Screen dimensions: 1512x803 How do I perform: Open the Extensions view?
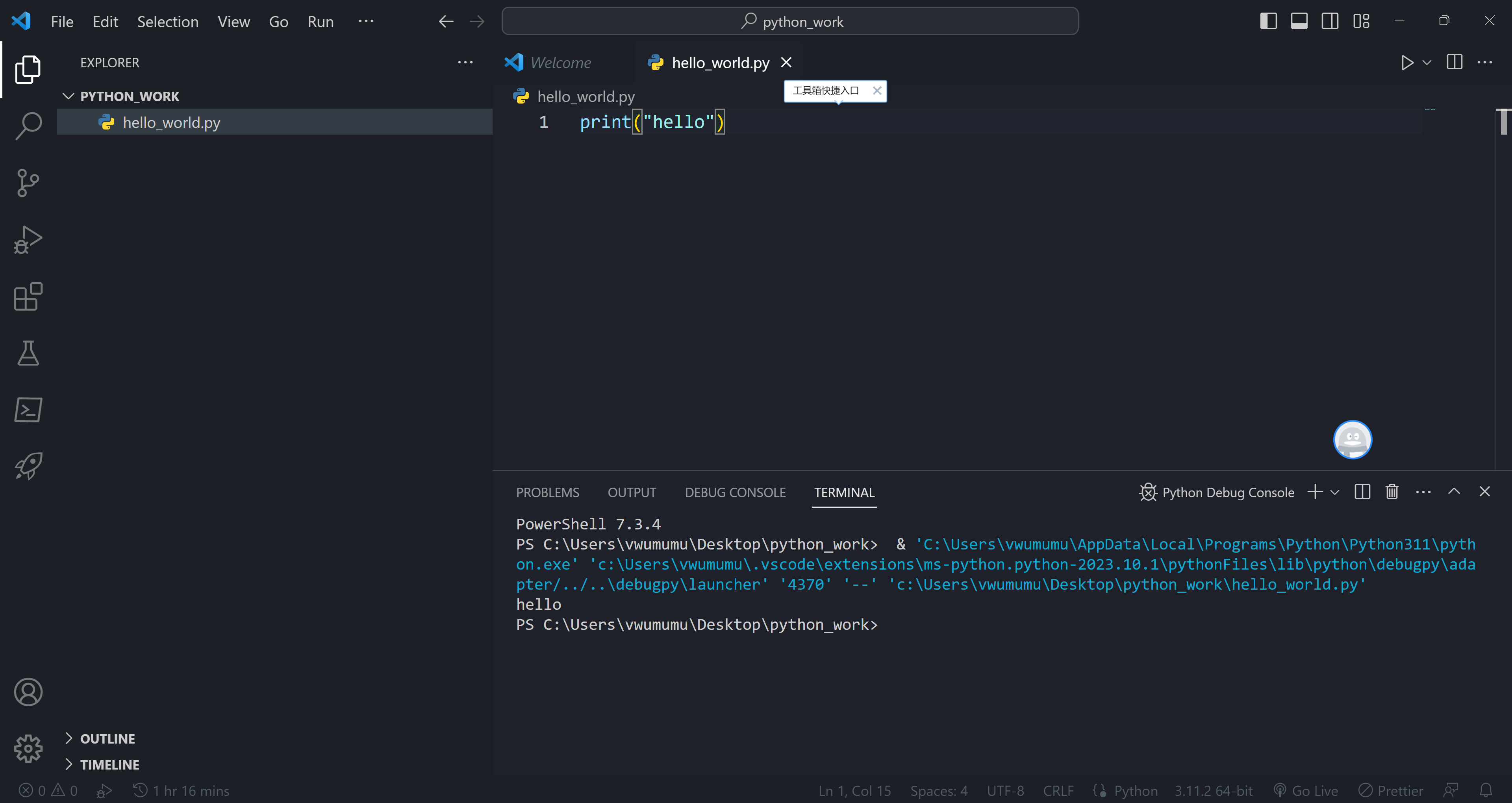coord(28,296)
